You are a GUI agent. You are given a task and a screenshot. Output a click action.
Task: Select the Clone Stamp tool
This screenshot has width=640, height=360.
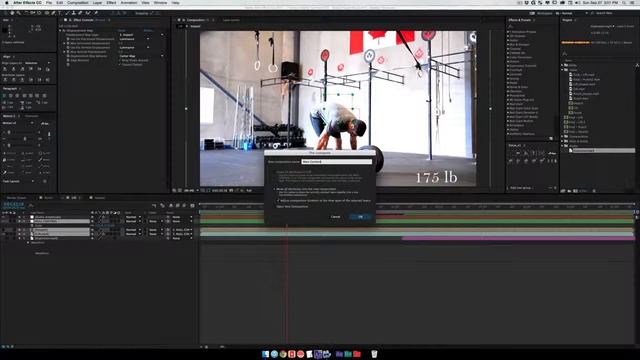point(73,13)
